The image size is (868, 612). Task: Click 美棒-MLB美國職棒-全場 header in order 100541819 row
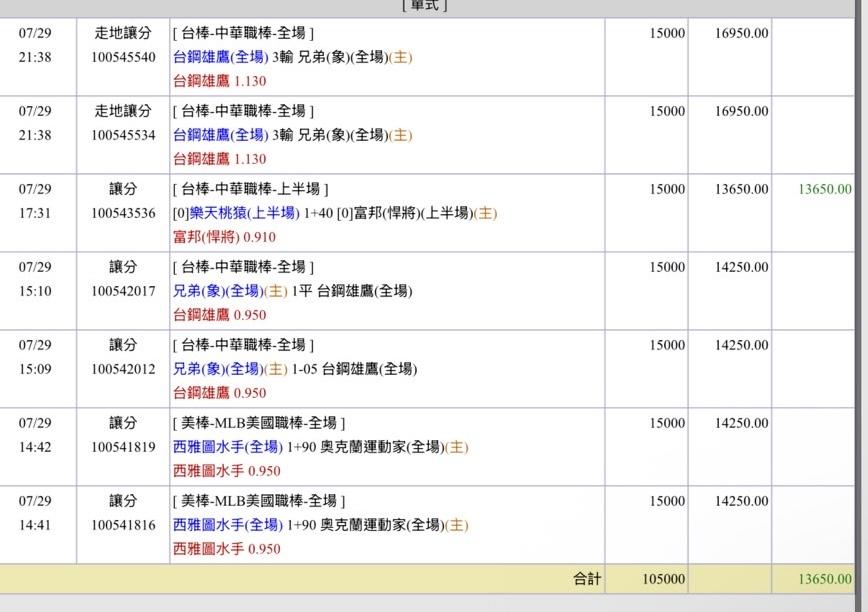click(259, 423)
